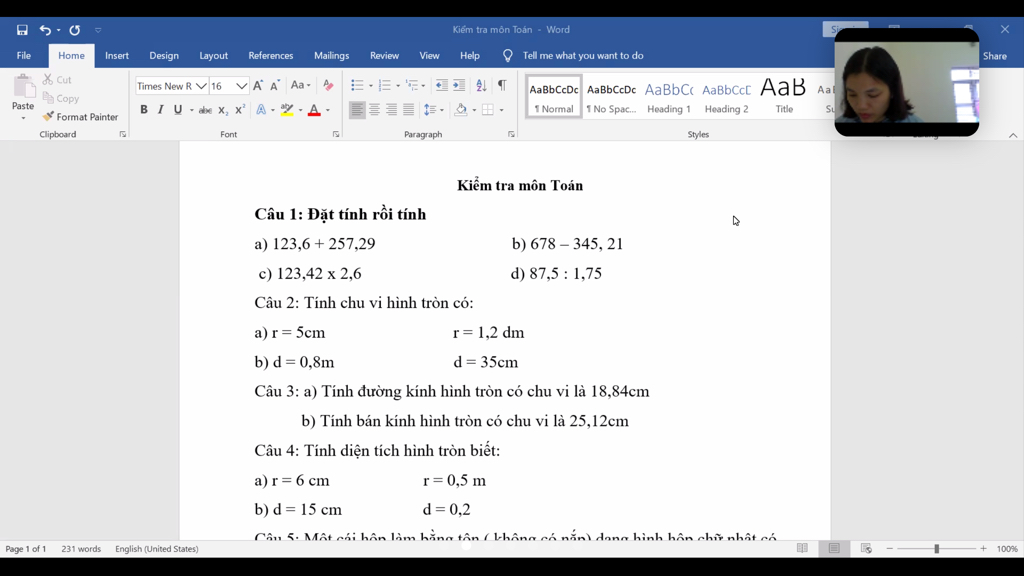Open the Borders dropdown
The image size is (1024, 576).
pyautogui.click(x=502, y=110)
